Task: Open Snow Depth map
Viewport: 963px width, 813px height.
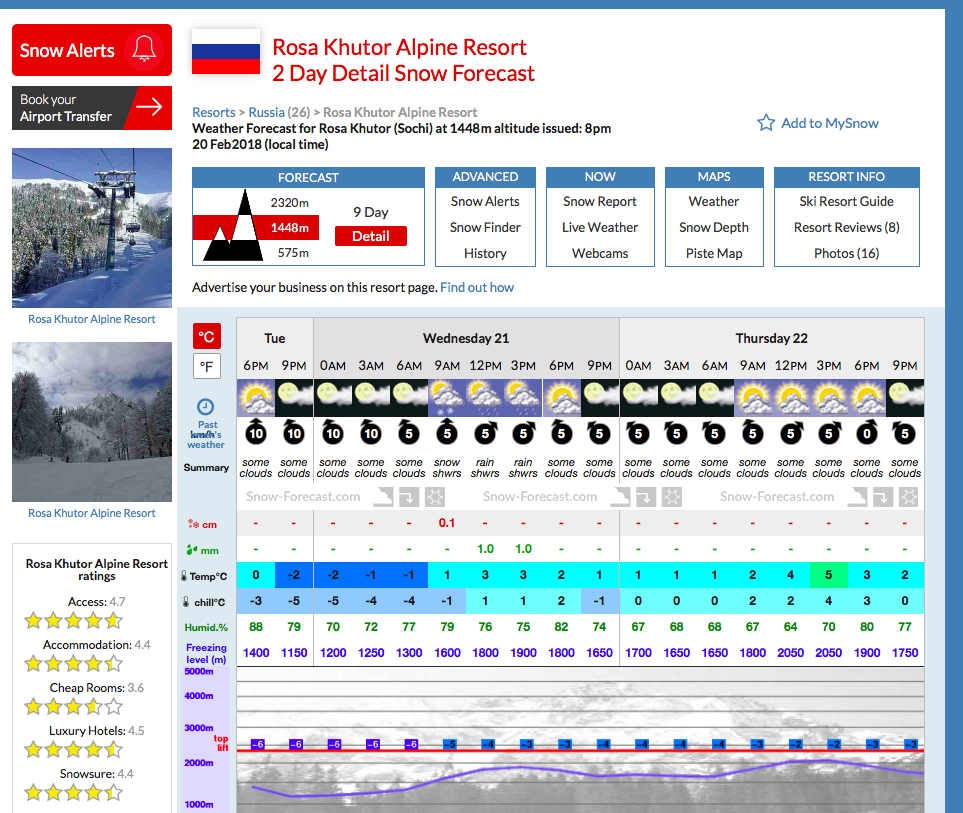Action: [x=713, y=227]
